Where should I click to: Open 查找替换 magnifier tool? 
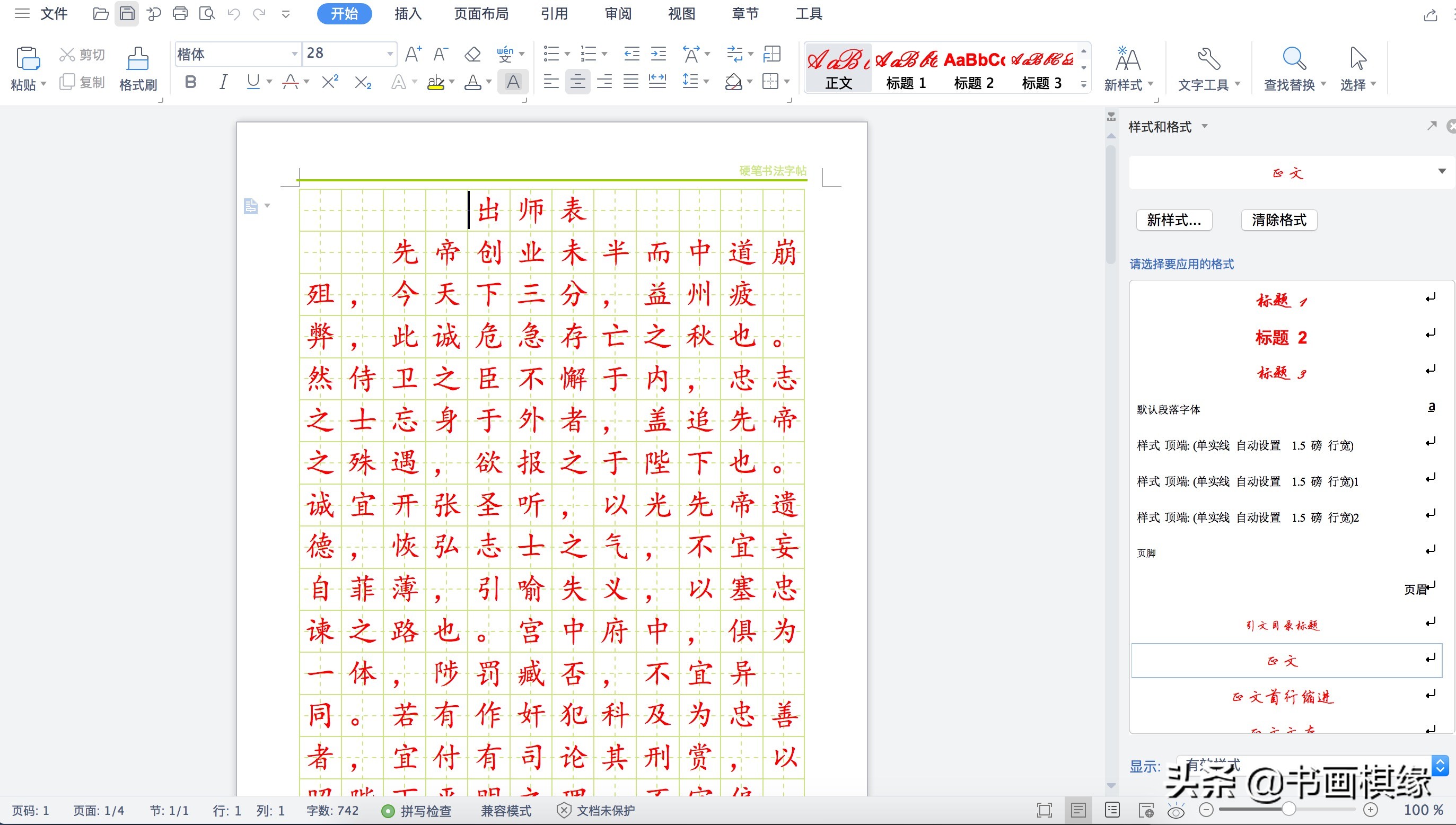(1295, 69)
